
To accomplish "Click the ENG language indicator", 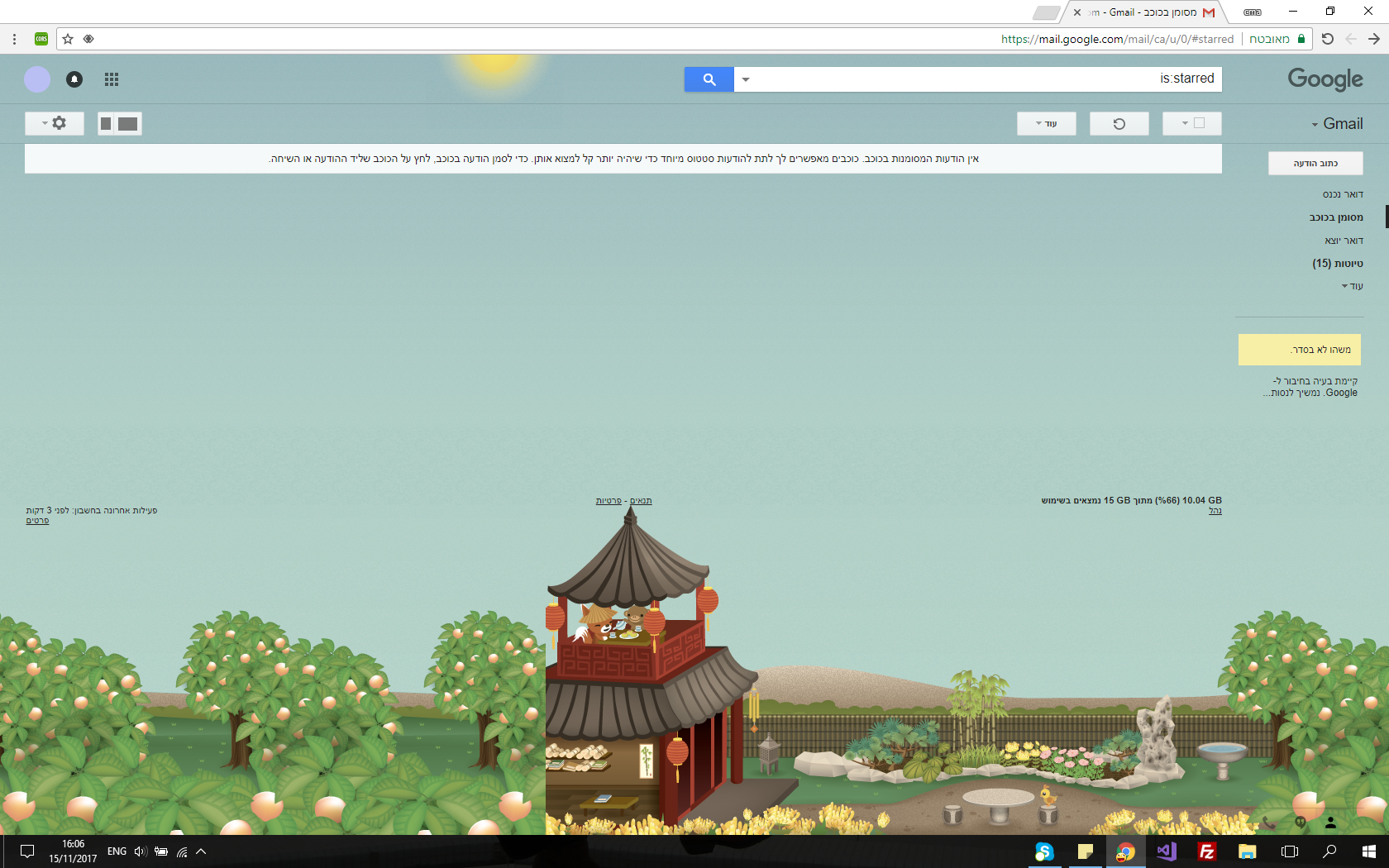I will (117, 851).
